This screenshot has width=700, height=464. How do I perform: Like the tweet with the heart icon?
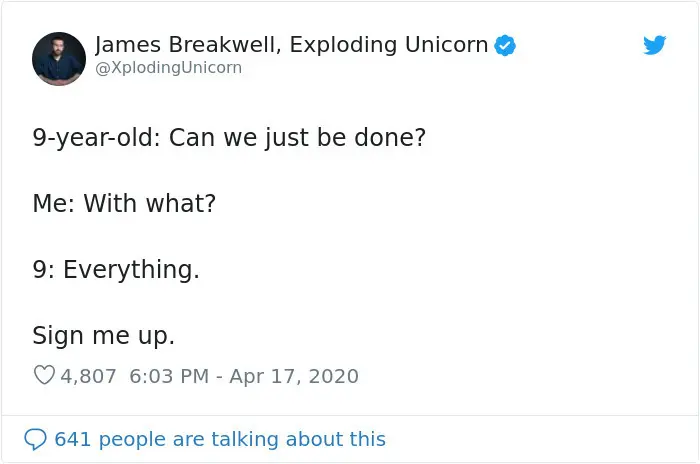[44, 376]
